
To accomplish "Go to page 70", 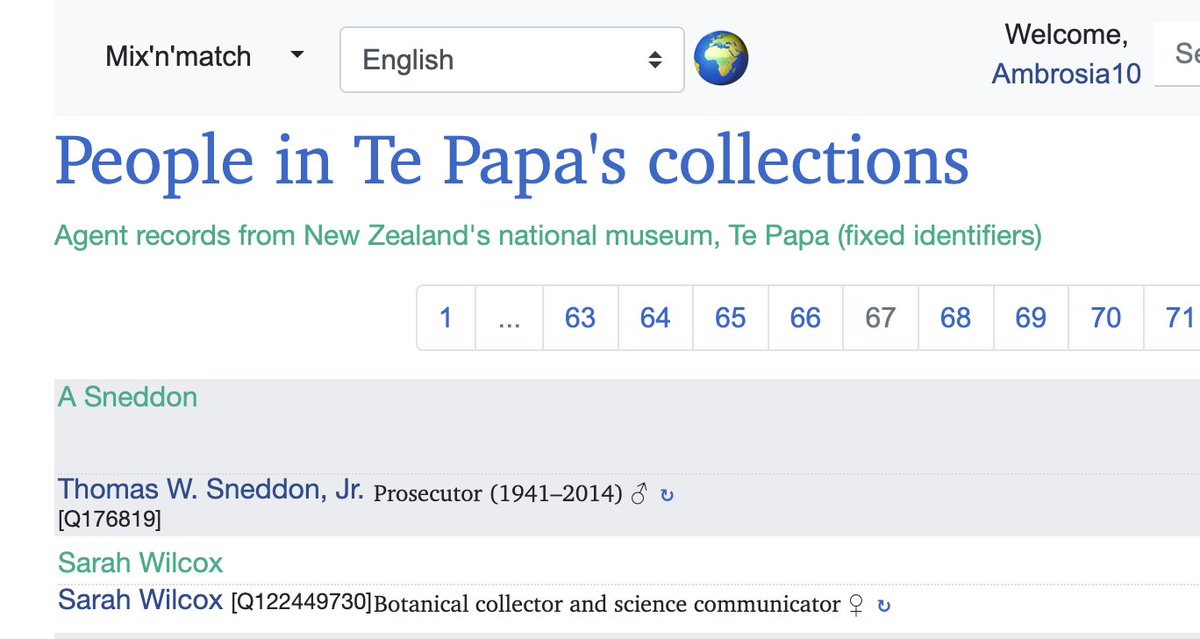I will (1105, 318).
